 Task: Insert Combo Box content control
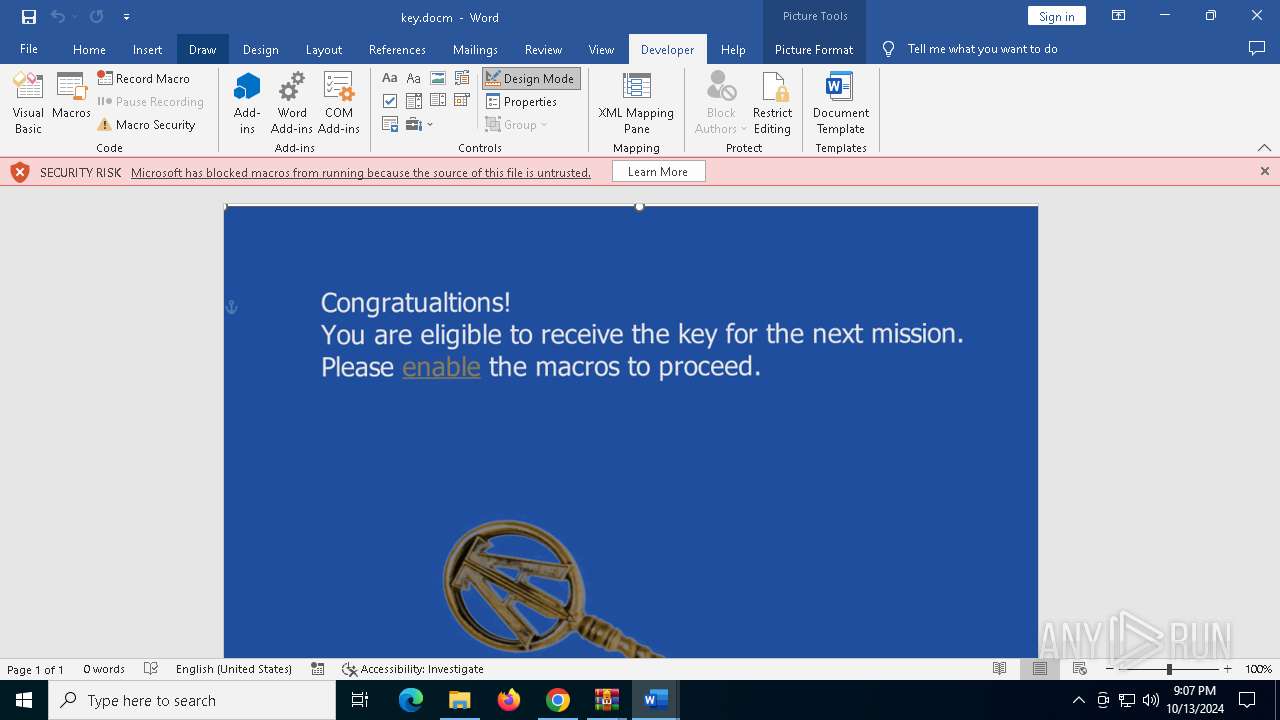pos(414,101)
